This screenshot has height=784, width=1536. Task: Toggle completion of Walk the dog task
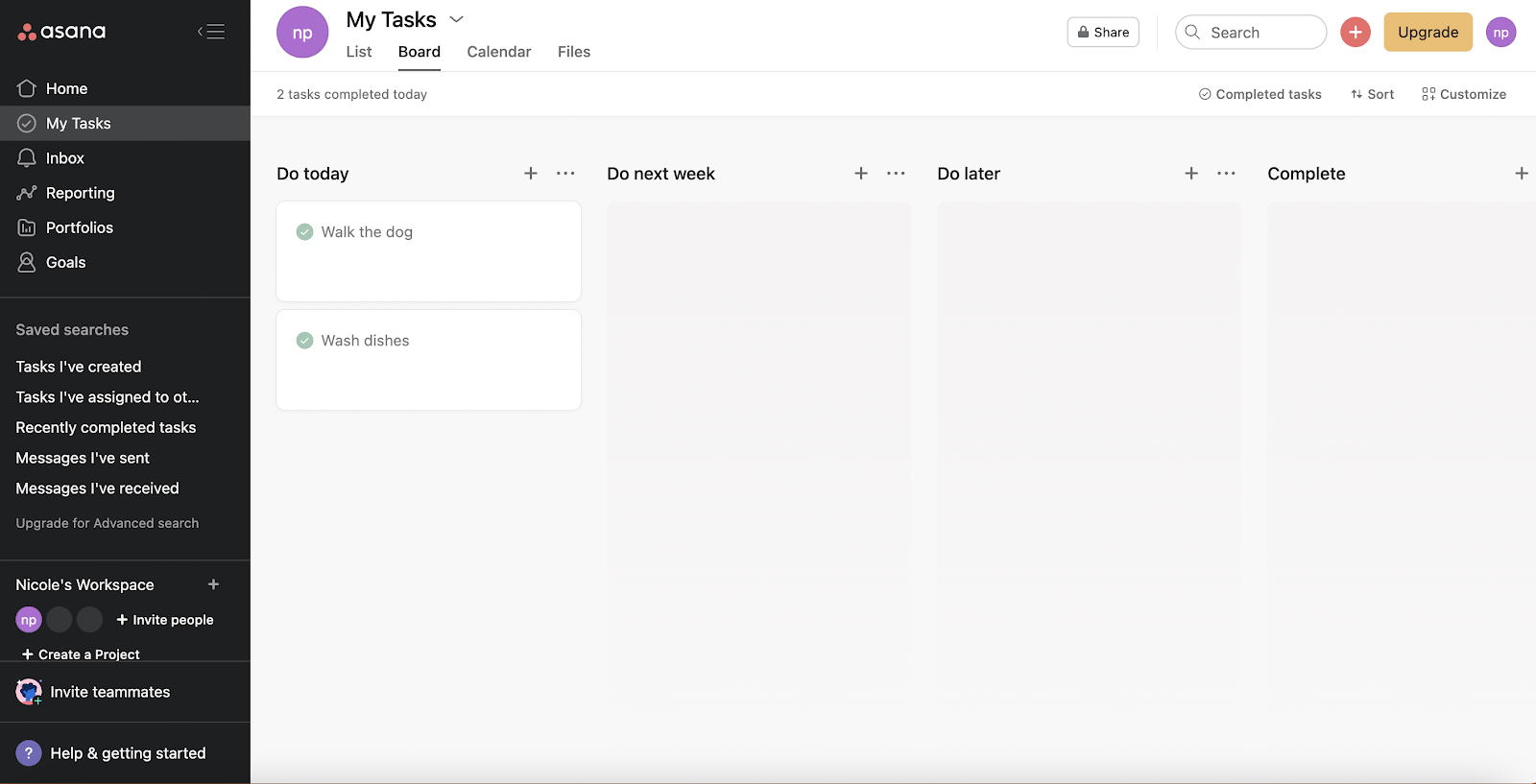tap(304, 232)
